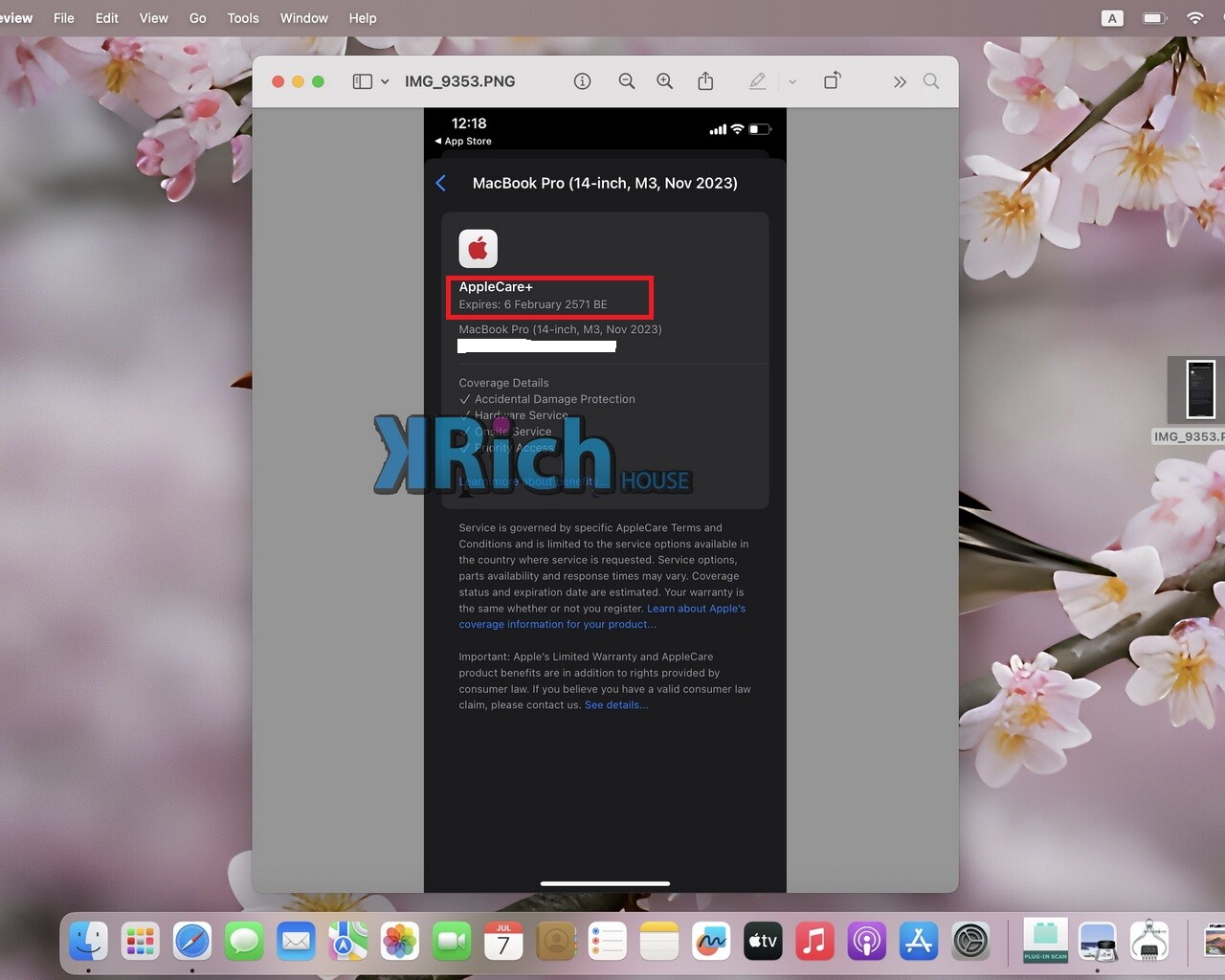Image resolution: width=1225 pixels, height=980 pixels.
Task: Click the AppleCare+ Apple logo icon
Action: [x=478, y=249]
